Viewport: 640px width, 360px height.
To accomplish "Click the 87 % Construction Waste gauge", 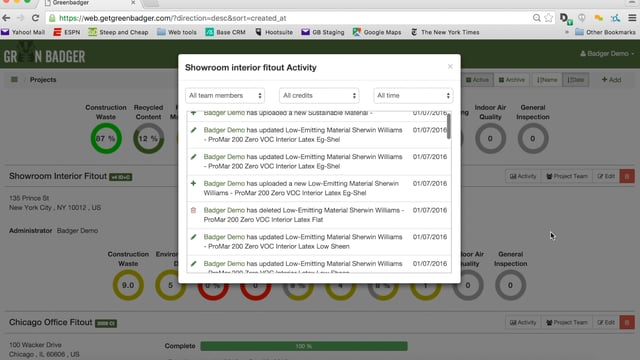I will [106, 138].
